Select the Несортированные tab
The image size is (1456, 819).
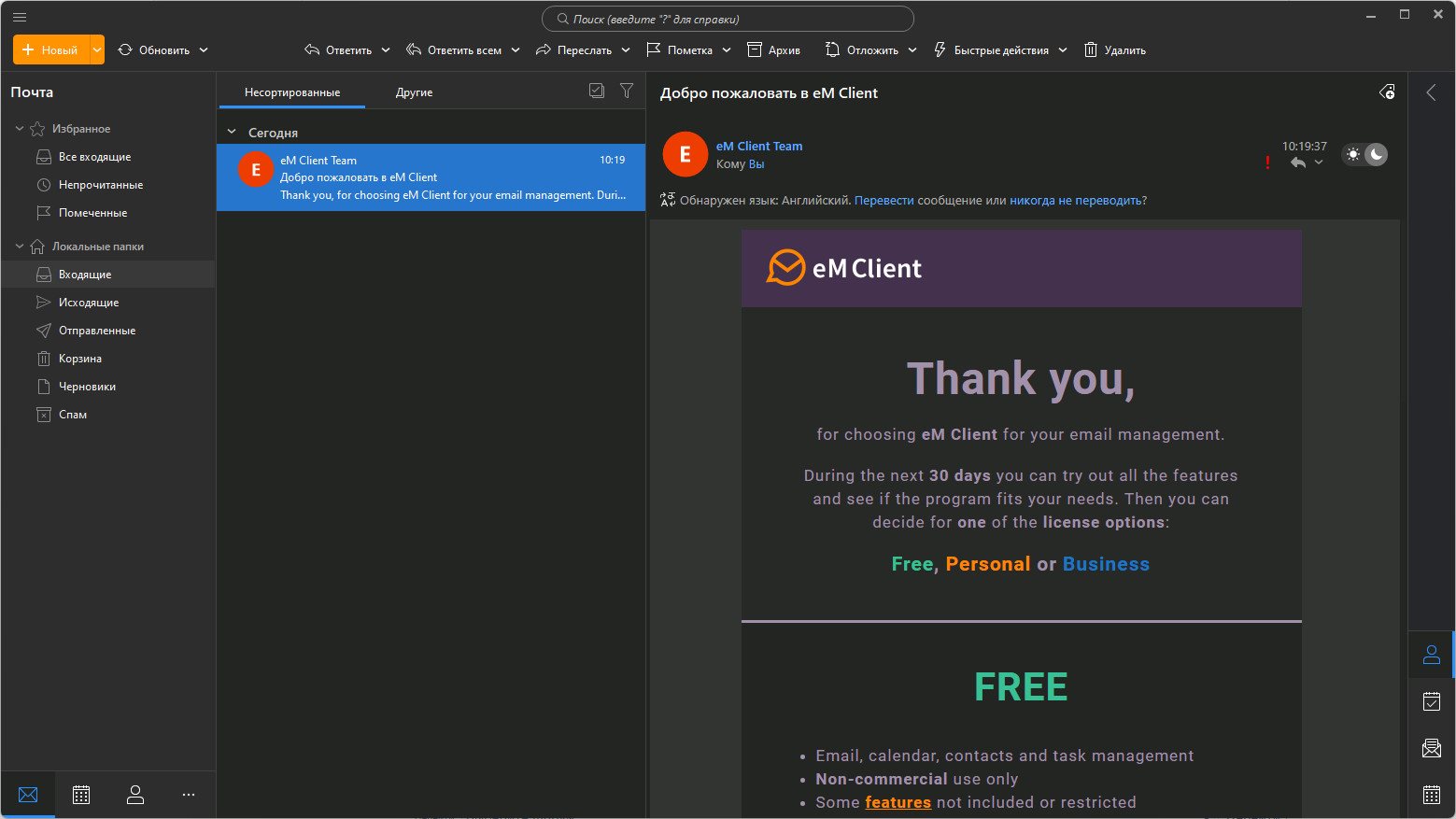291,92
